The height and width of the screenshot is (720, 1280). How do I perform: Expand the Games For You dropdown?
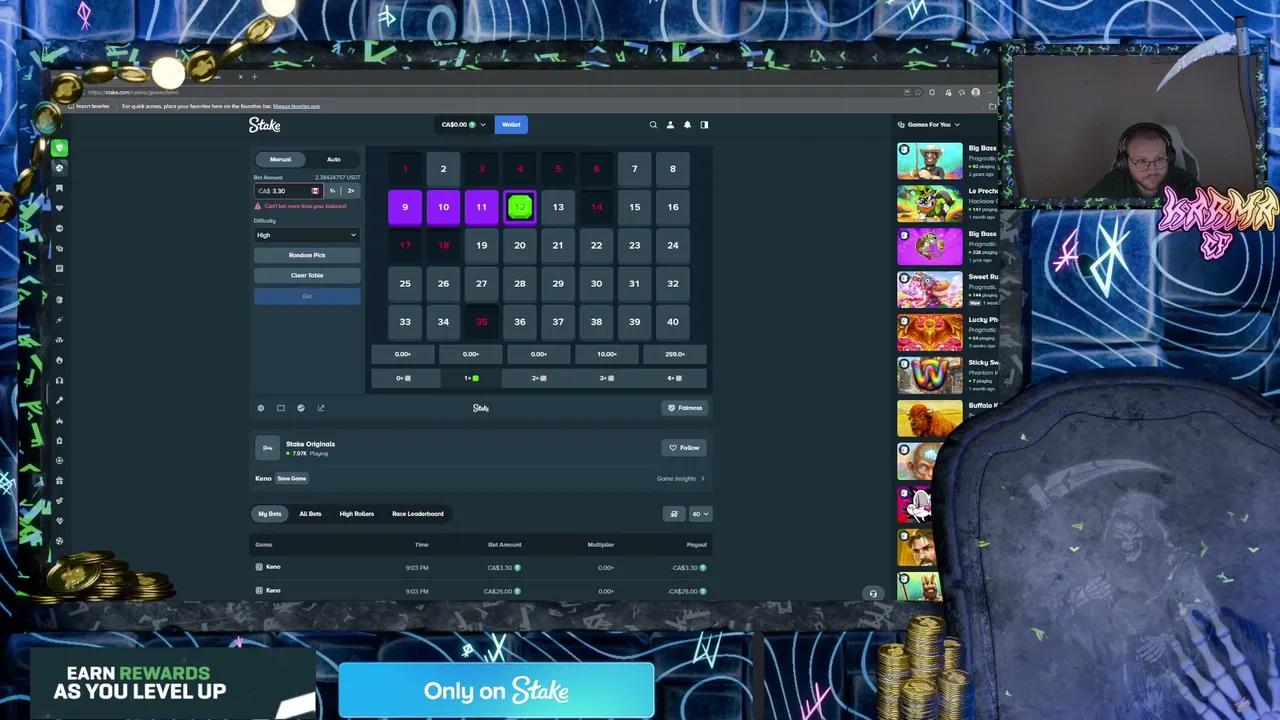[929, 125]
